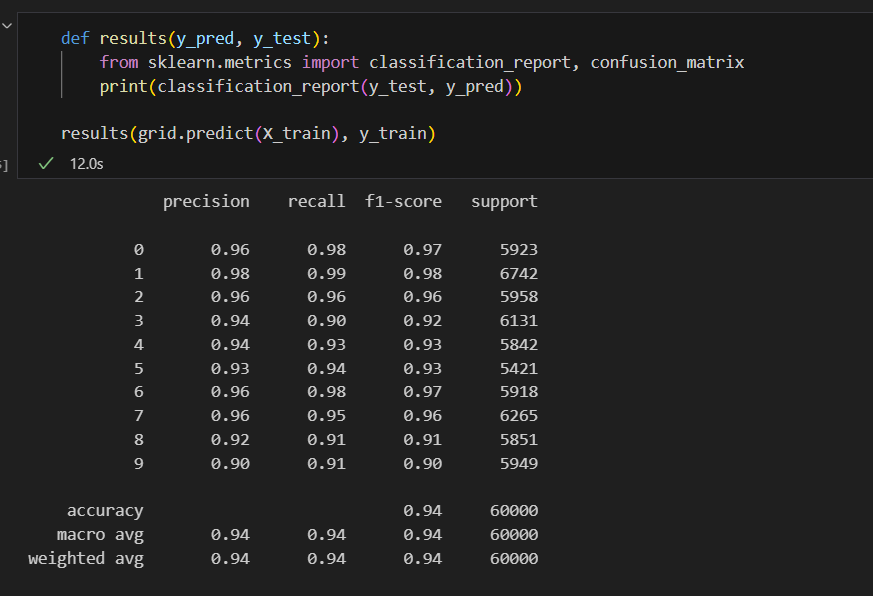
Task: Click the 'accuracy' row label
Action: [x=105, y=511]
